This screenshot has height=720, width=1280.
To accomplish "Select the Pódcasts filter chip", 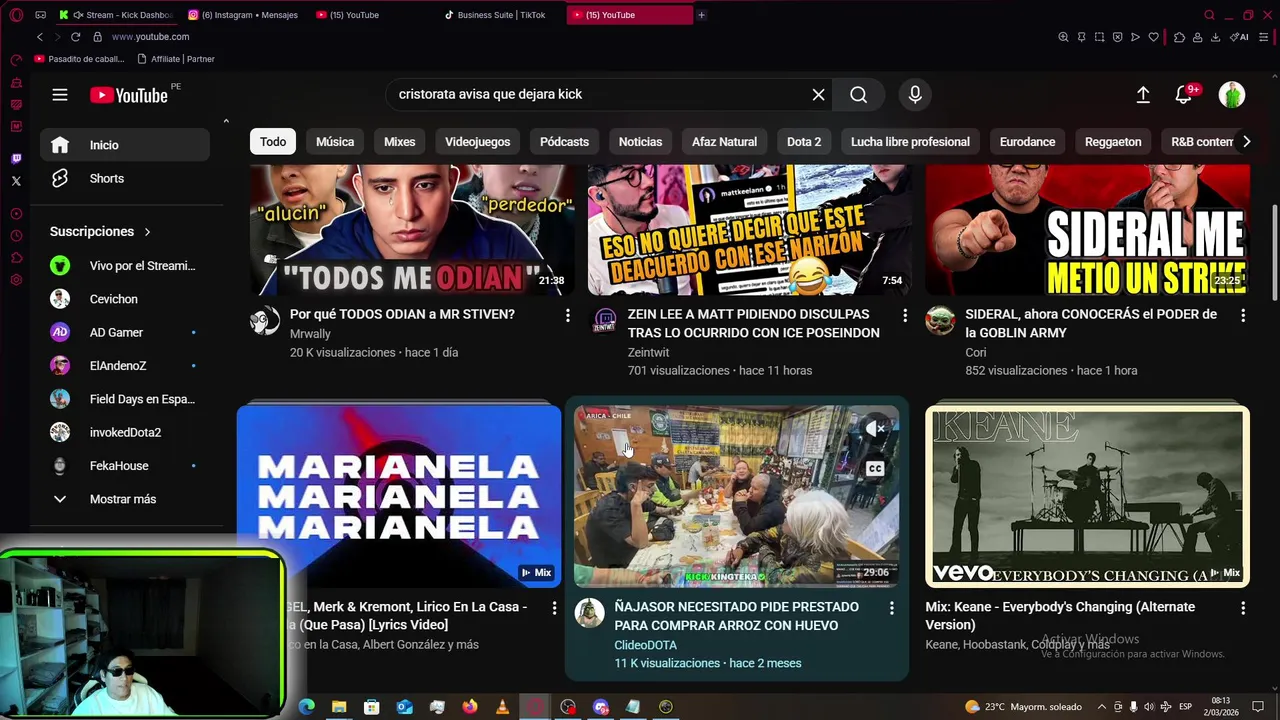I will 564,141.
